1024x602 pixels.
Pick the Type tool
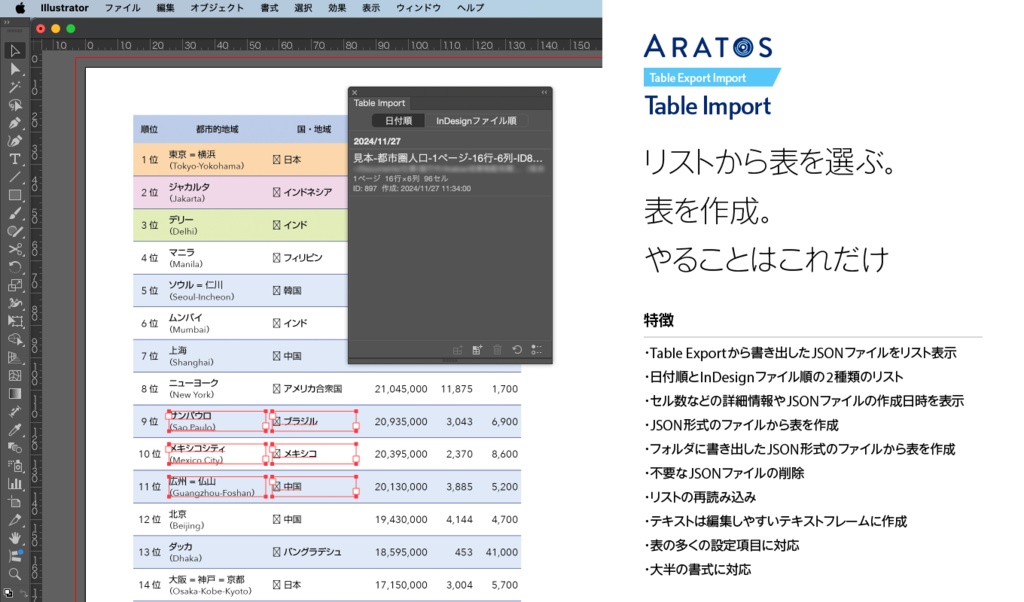[x=14, y=159]
